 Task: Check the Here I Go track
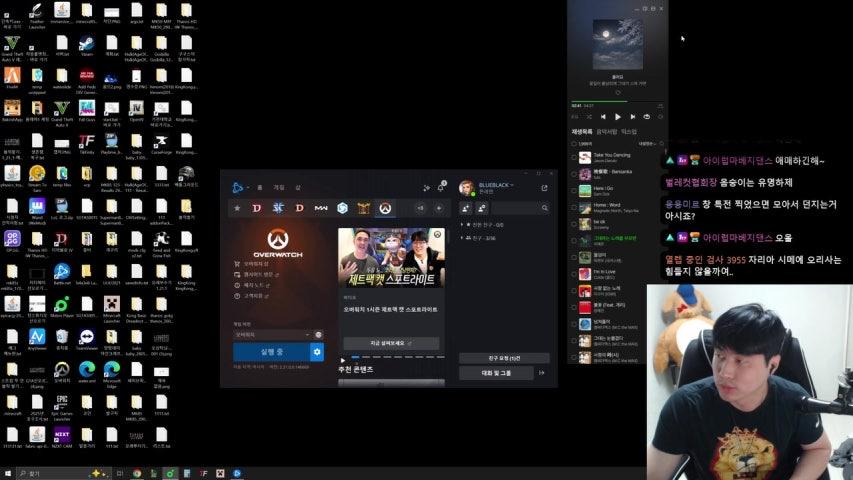574,191
